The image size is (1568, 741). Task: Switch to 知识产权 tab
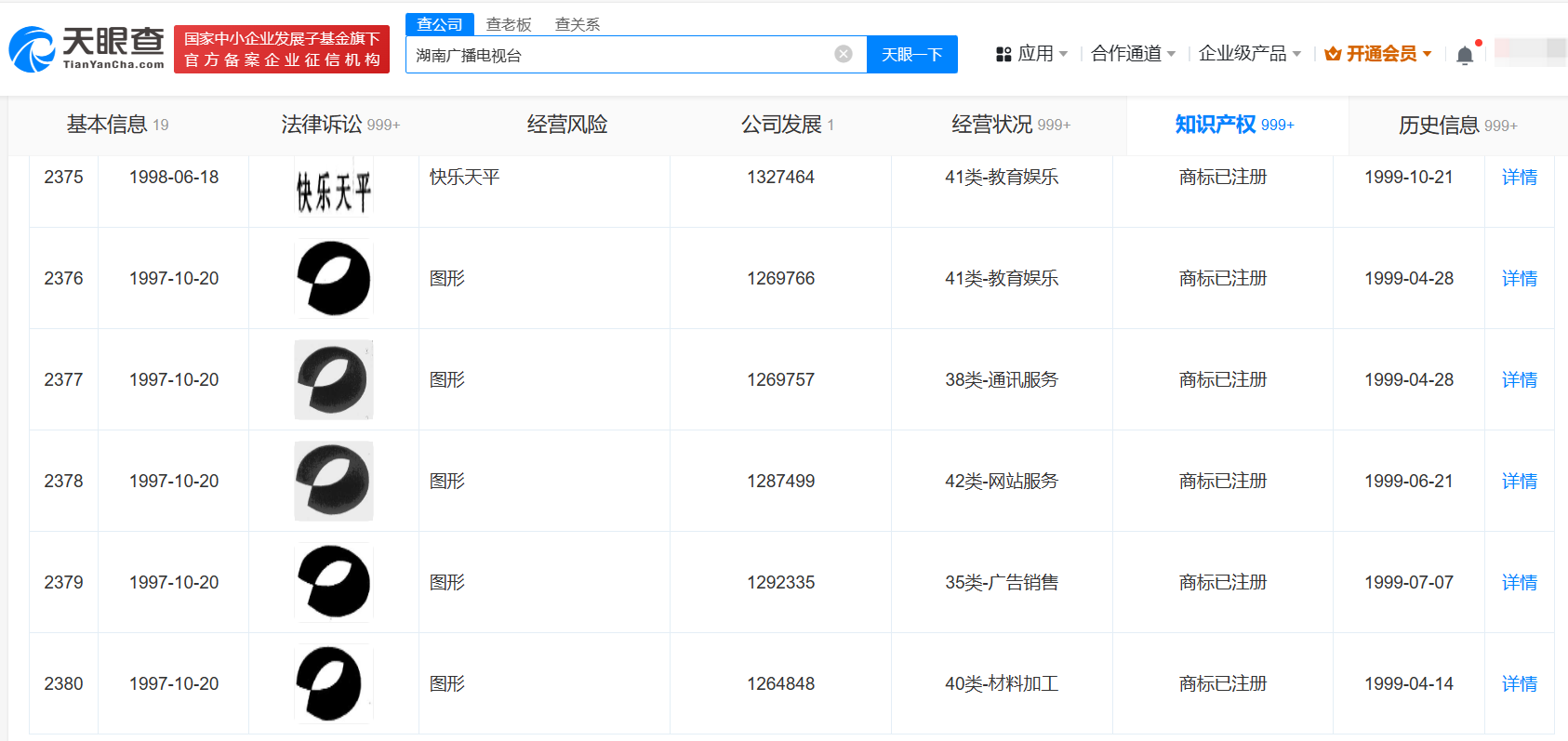[x=1235, y=125]
